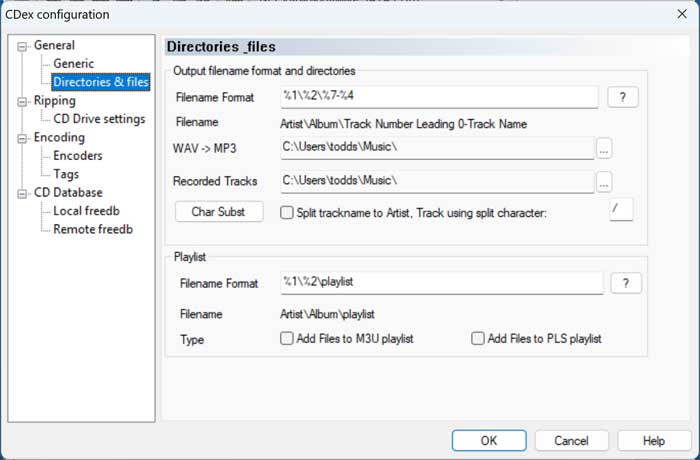Collapse the Ripping tree node
This screenshot has width=700, height=460.
(21, 102)
